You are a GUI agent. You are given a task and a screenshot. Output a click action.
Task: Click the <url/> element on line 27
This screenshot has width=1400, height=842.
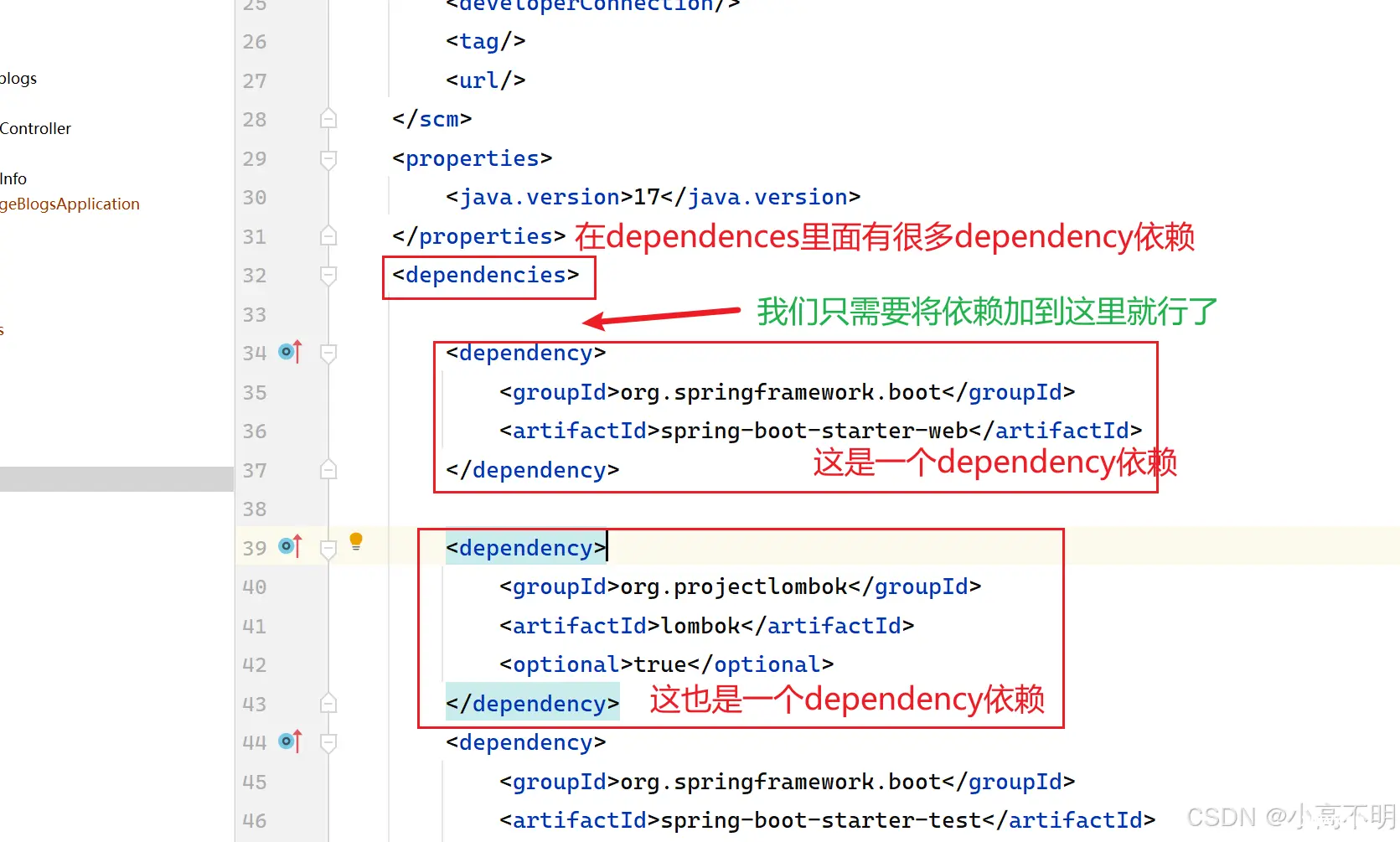[486, 80]
